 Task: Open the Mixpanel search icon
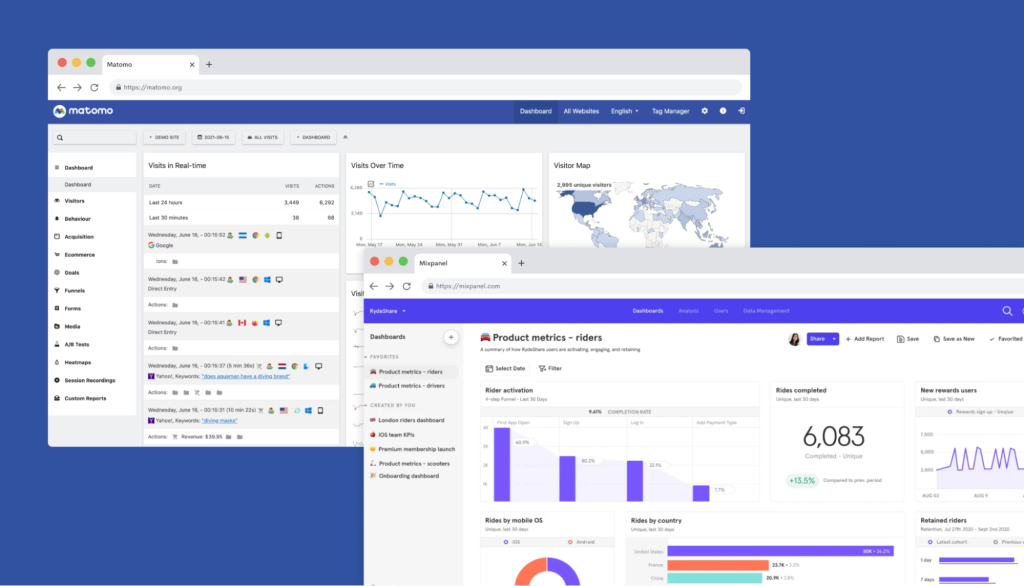(x=1006, y=311)
